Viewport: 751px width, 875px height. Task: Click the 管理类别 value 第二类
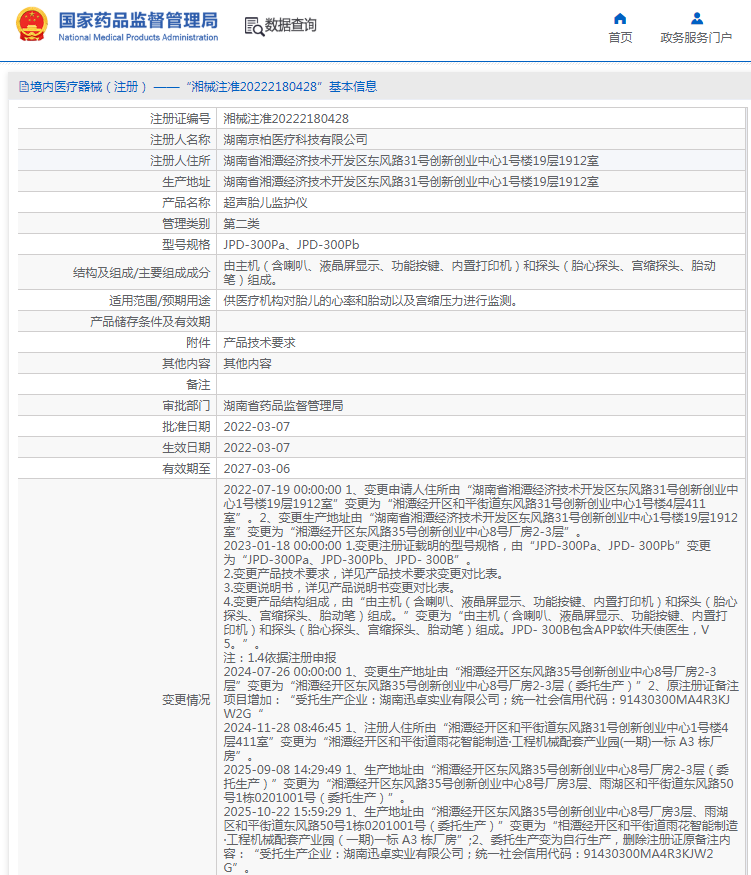pos(241,224)
